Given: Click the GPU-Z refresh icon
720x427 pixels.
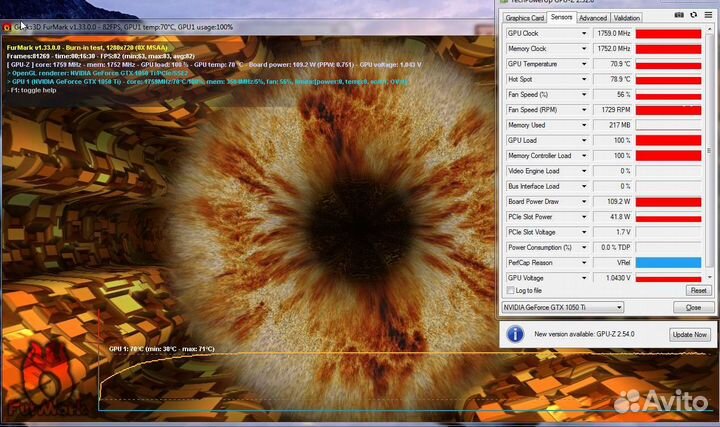Looking at the screenshot, I should click(692, 17).
